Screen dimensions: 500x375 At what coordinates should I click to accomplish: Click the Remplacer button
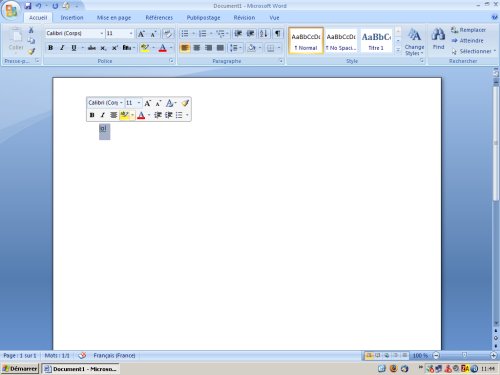point(469,30)
